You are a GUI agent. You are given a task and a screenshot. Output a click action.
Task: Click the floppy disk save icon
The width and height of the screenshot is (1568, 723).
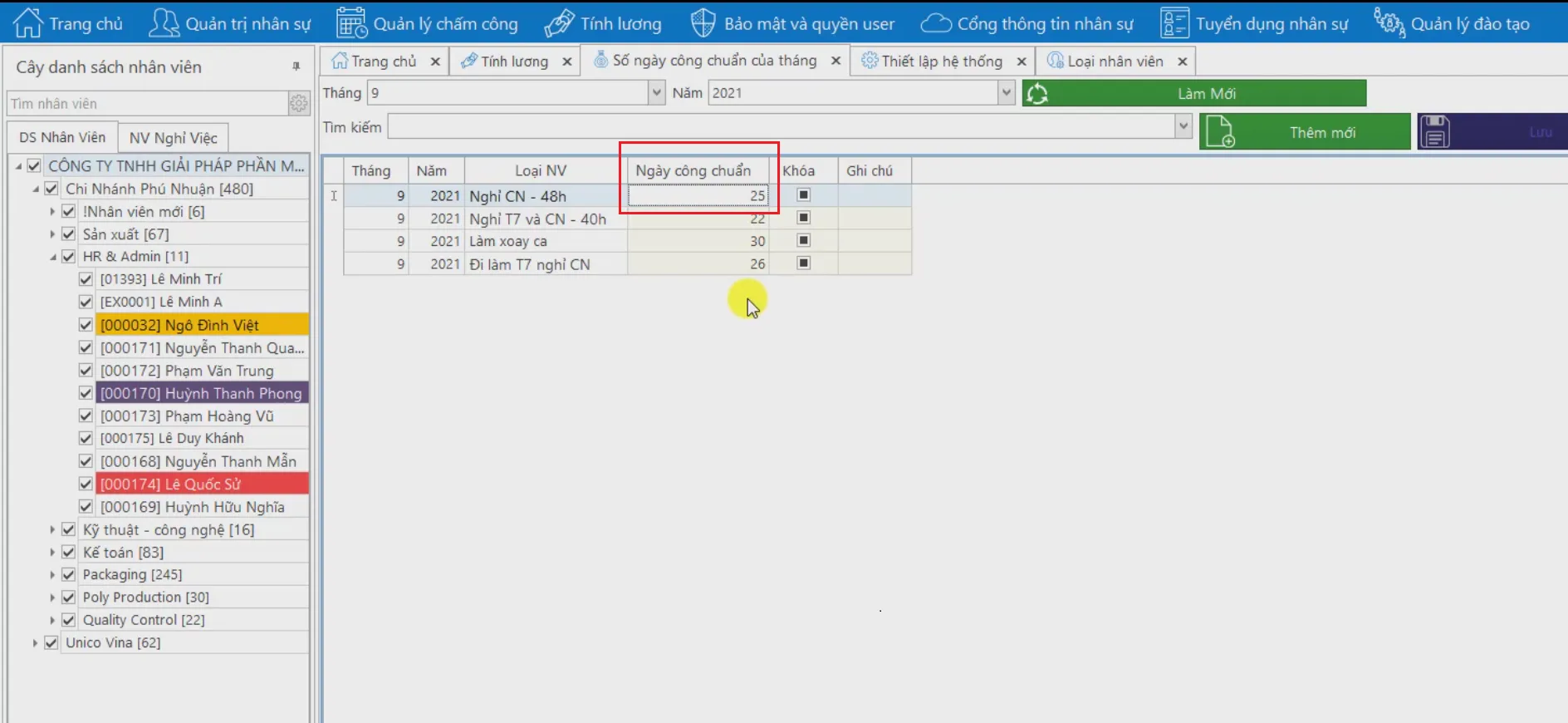(x=1435, y=131)
